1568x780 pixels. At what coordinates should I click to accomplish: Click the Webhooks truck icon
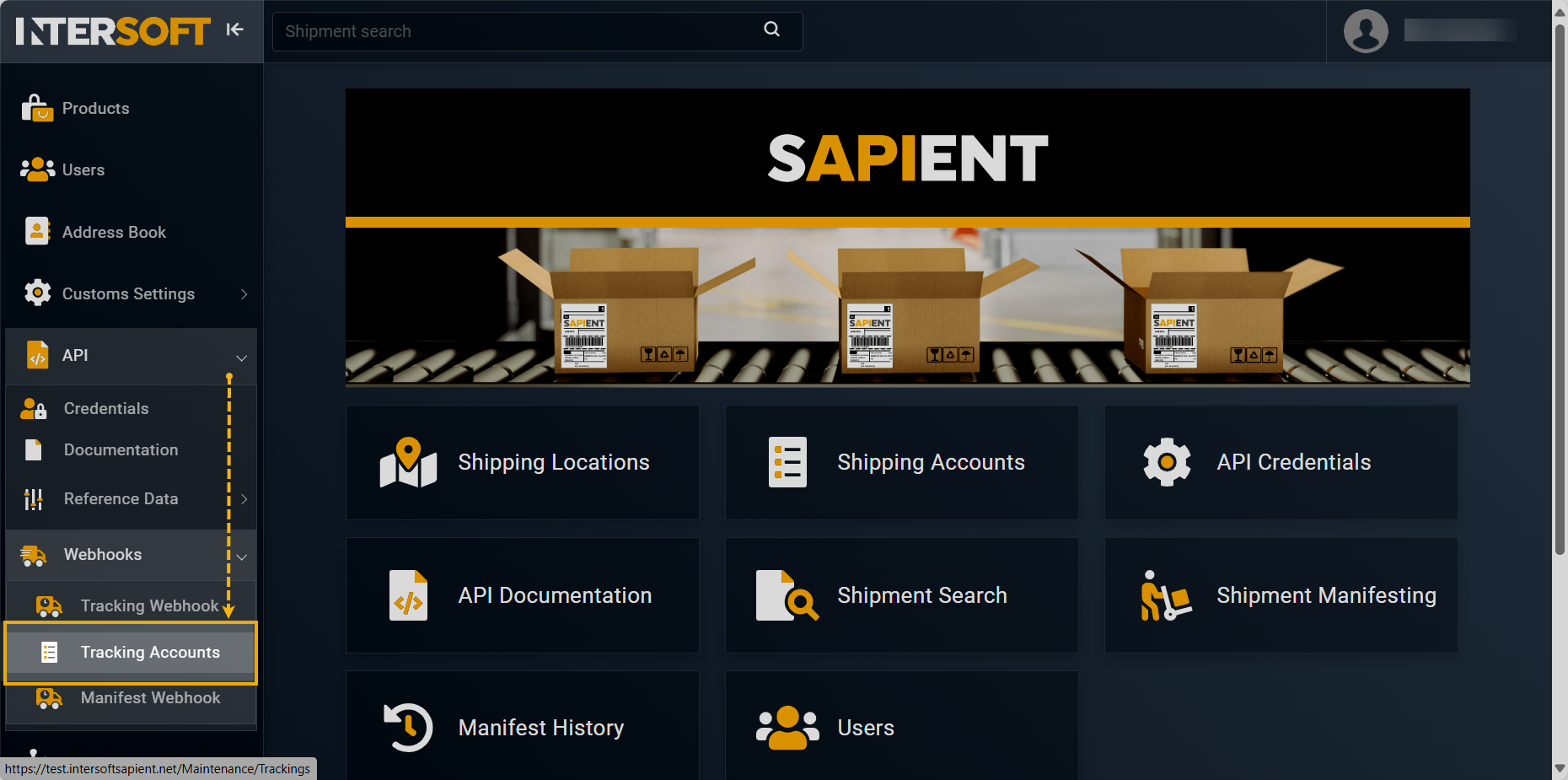34,555
